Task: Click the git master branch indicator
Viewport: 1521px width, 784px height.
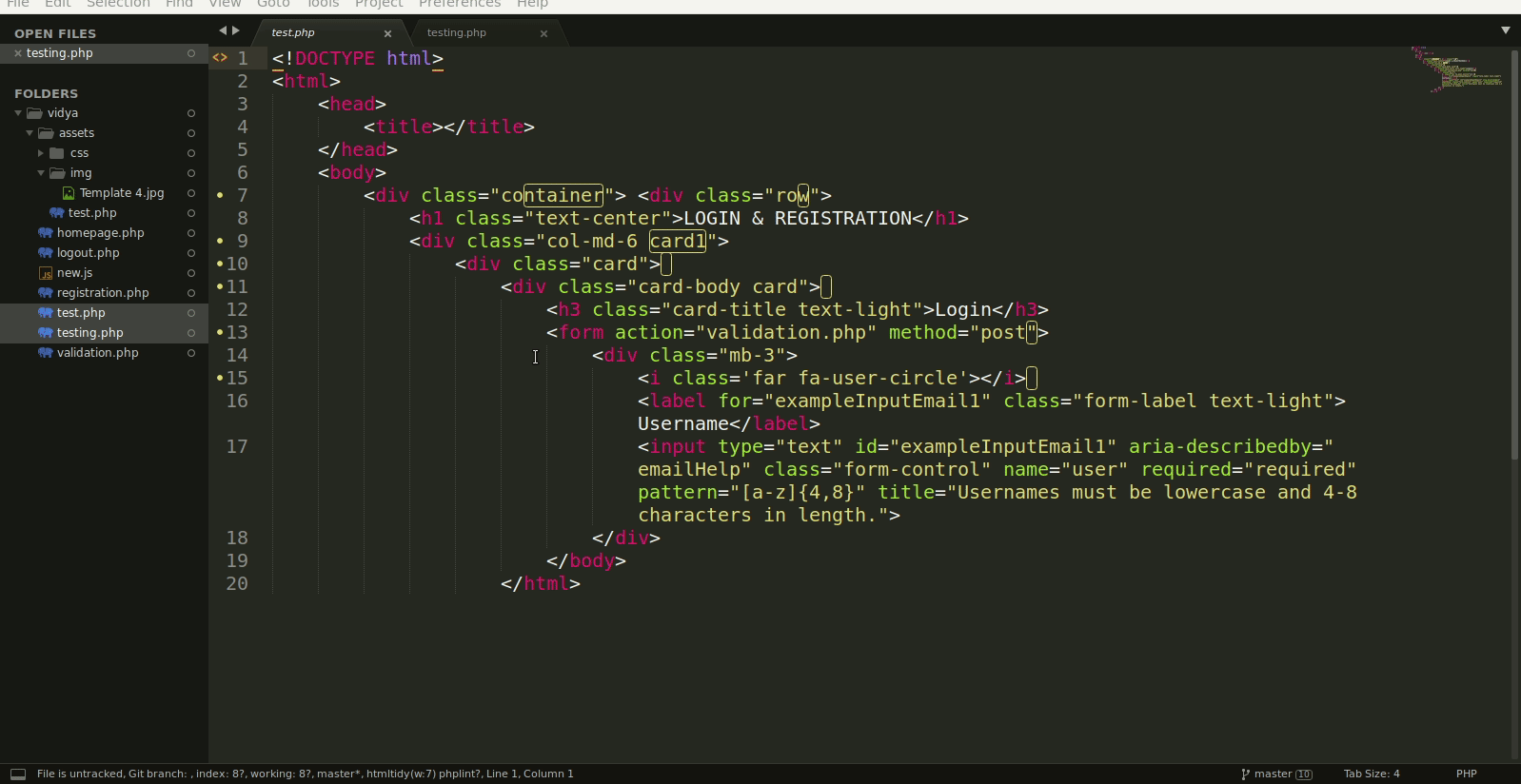Action: point(1276,774)
